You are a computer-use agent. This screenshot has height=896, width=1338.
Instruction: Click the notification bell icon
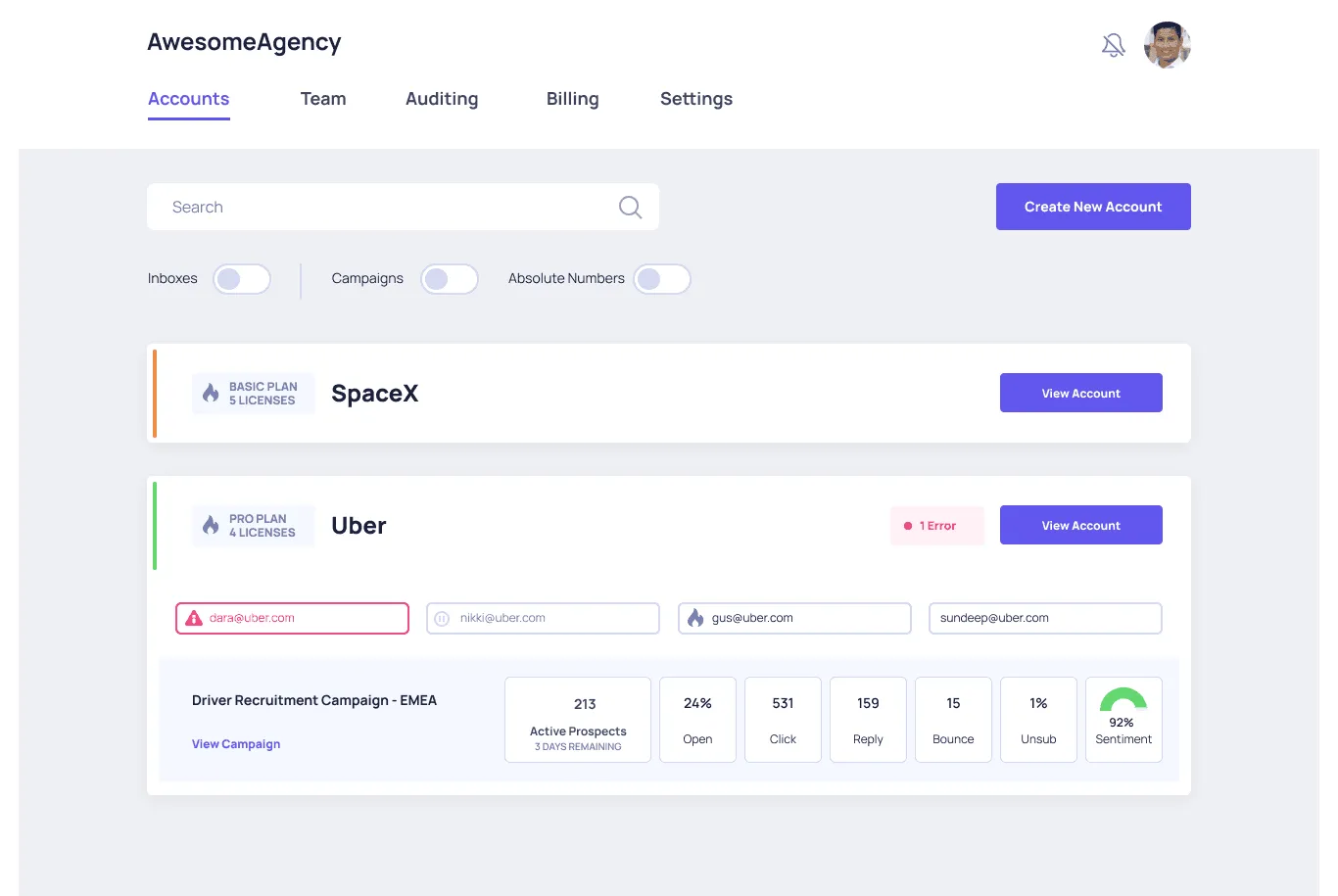coord(1113,44)
